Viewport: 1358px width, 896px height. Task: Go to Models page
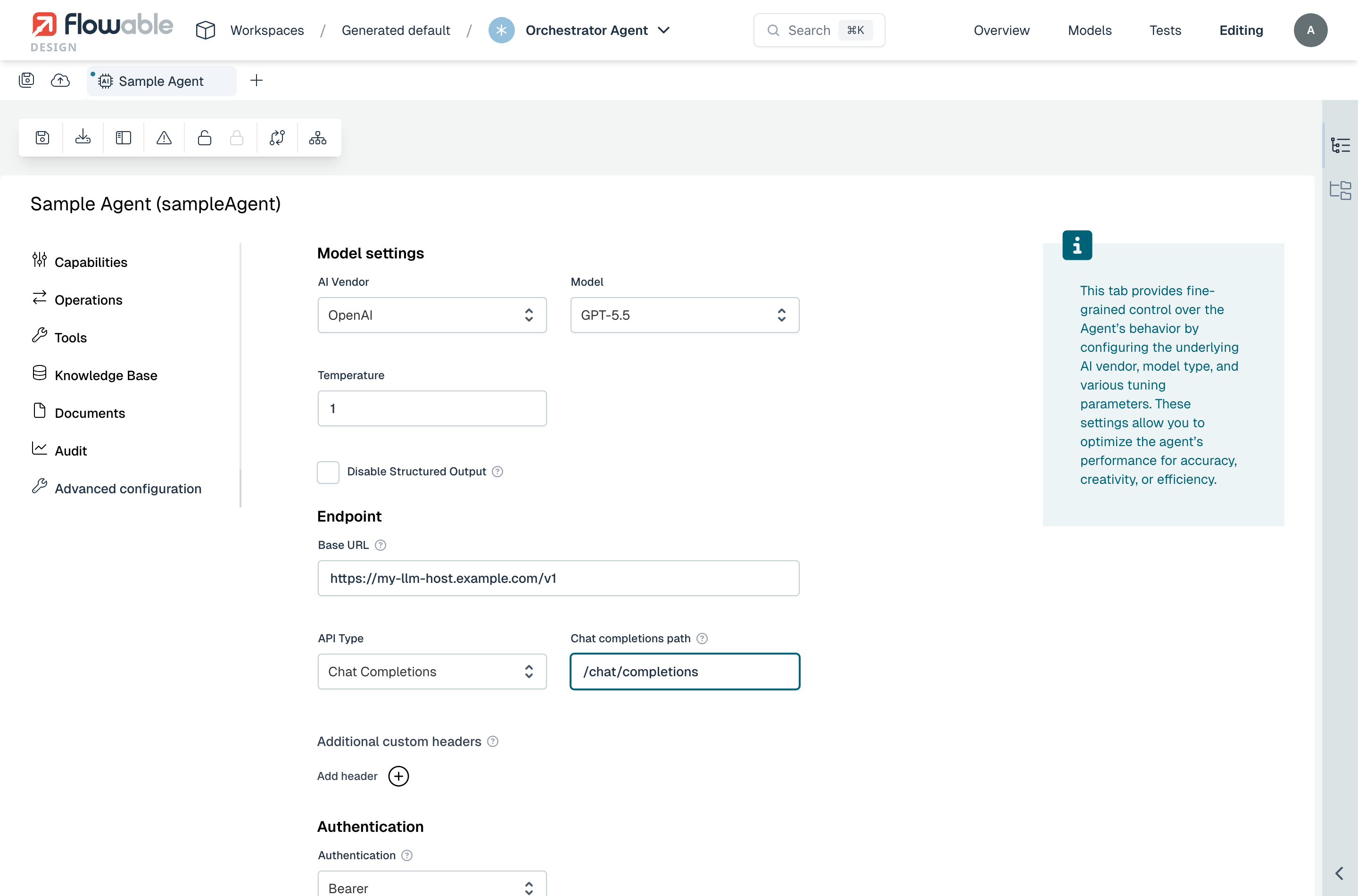(1090, 30)
